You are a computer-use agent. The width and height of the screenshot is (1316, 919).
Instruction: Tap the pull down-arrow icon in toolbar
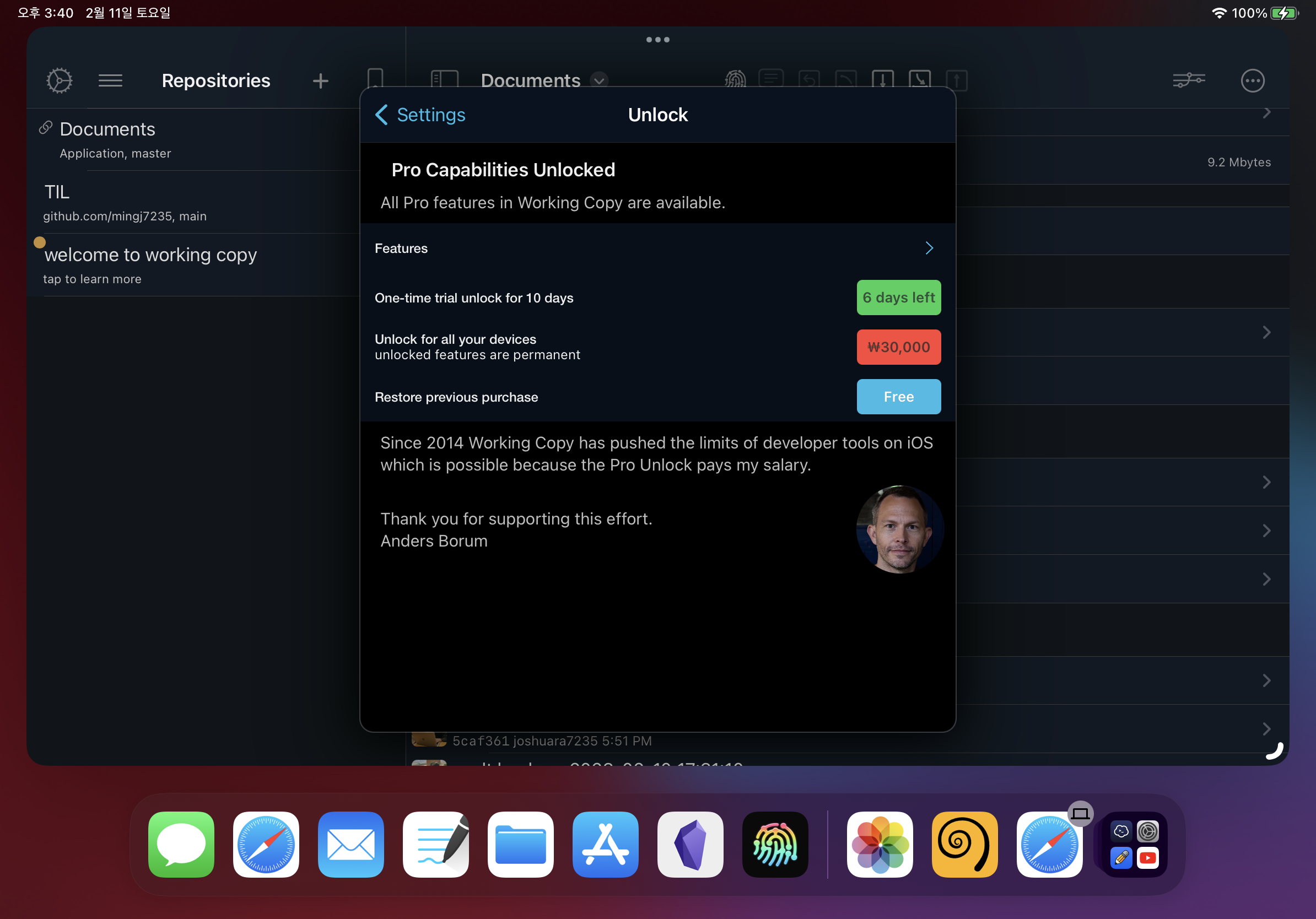[883, 80]
